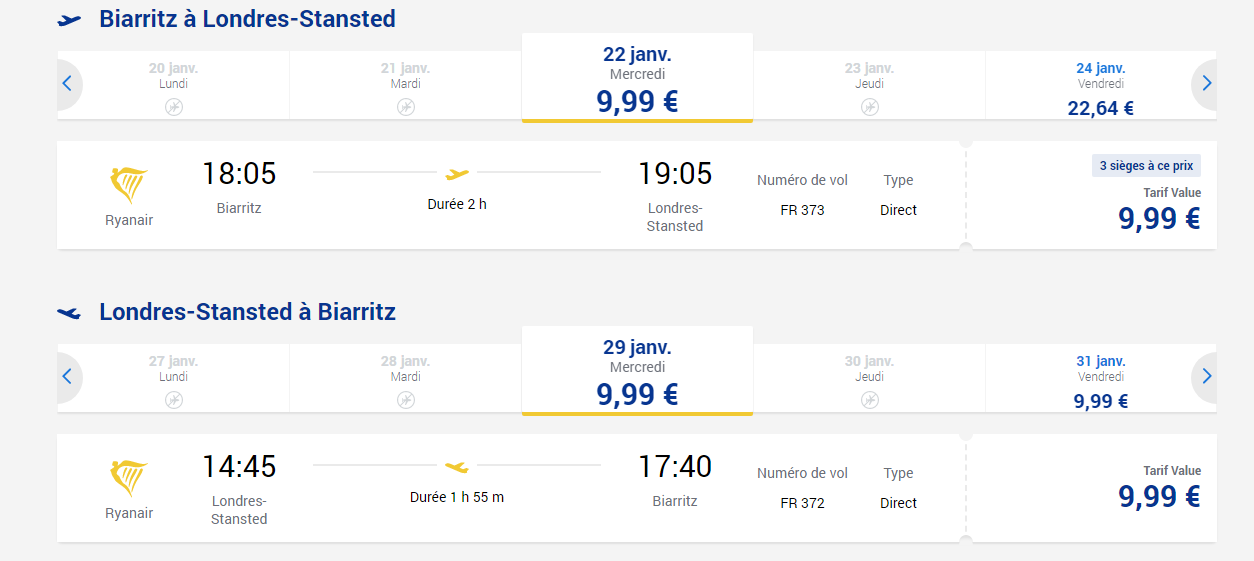
Task: Show later return dates with right arrow
Action: pos(1206,377)
